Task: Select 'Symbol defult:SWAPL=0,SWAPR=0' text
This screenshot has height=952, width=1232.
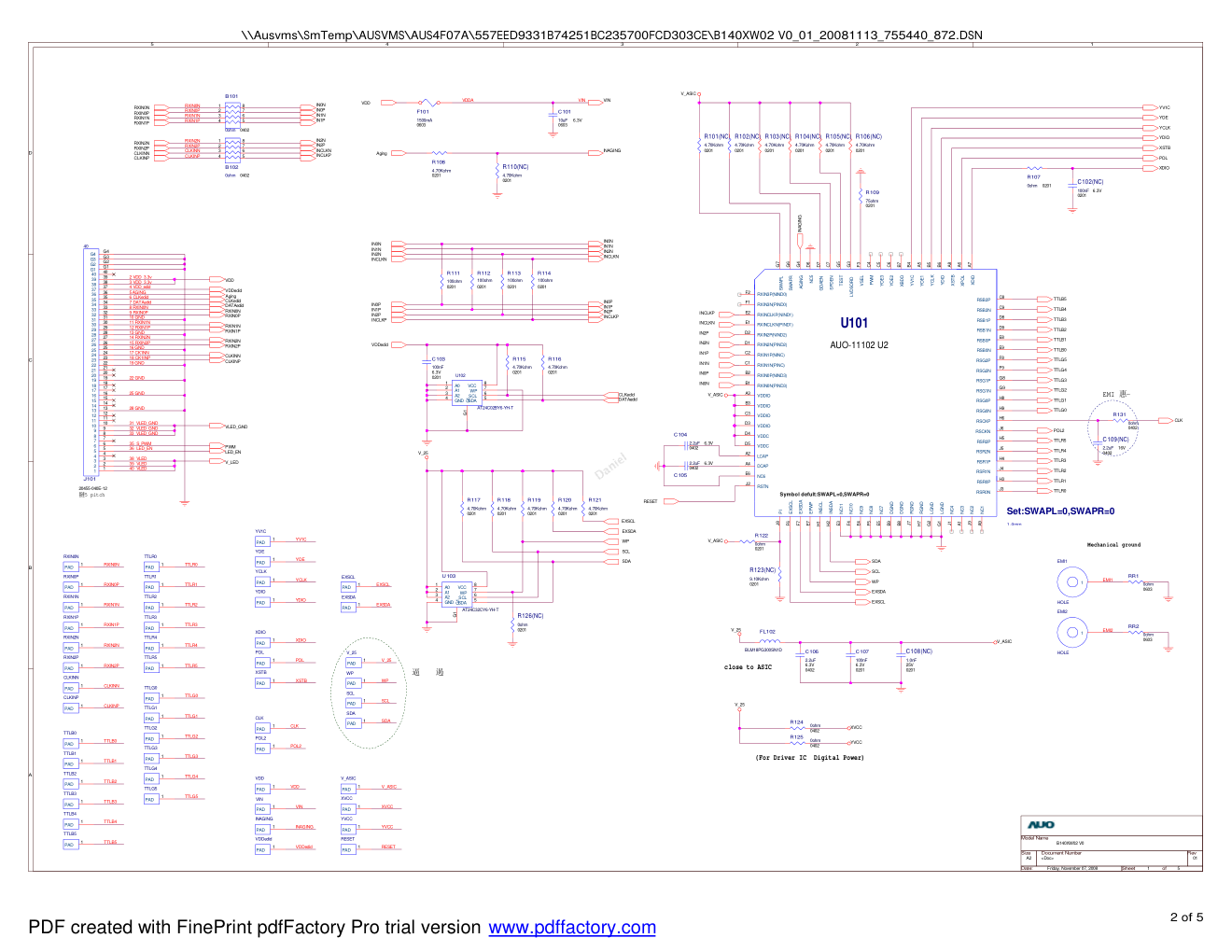Action: click(824, 495)
